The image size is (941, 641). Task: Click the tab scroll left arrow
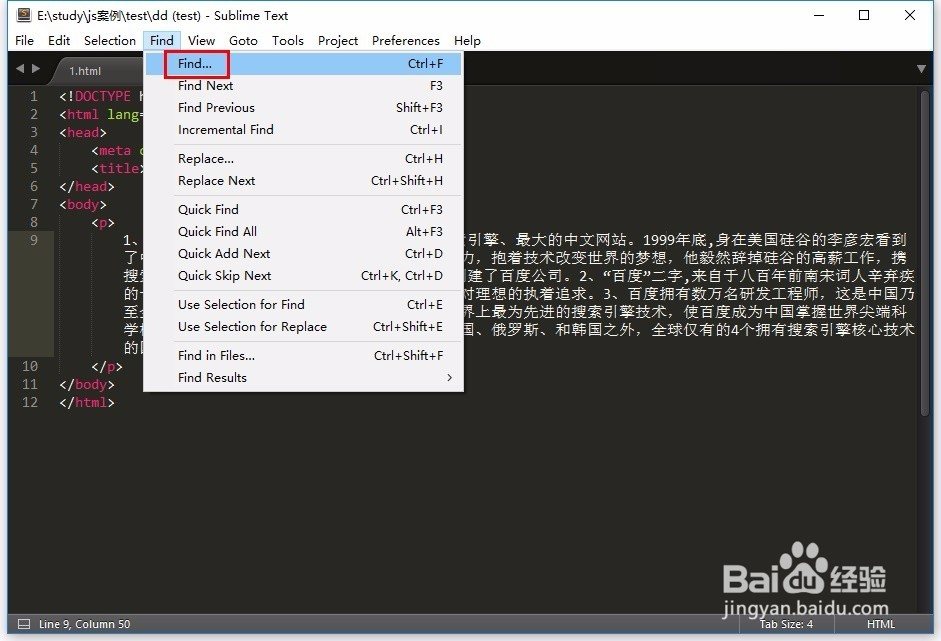click(20, 68)
